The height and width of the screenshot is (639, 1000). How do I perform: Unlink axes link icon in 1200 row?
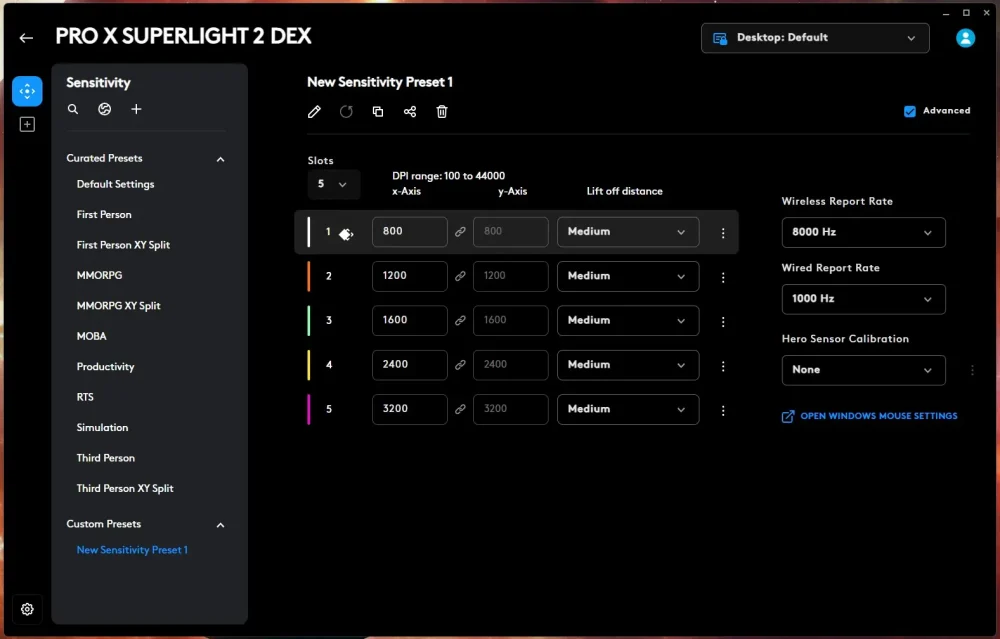[460, 276]
